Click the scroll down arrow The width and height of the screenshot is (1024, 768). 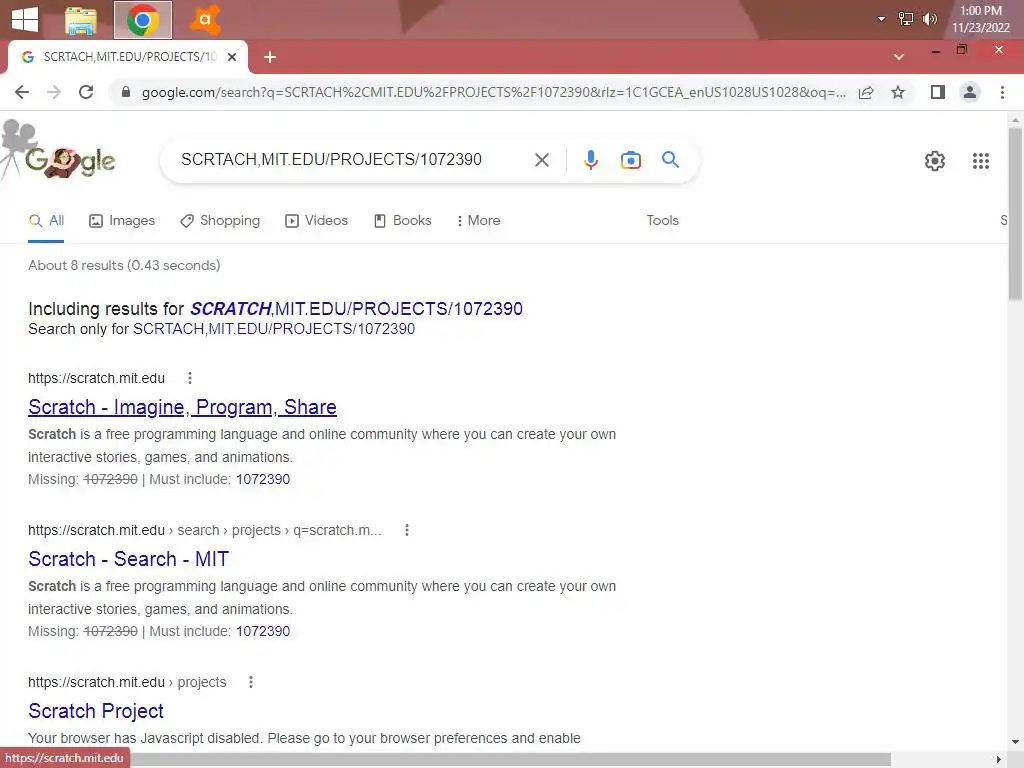(1015, 742)
